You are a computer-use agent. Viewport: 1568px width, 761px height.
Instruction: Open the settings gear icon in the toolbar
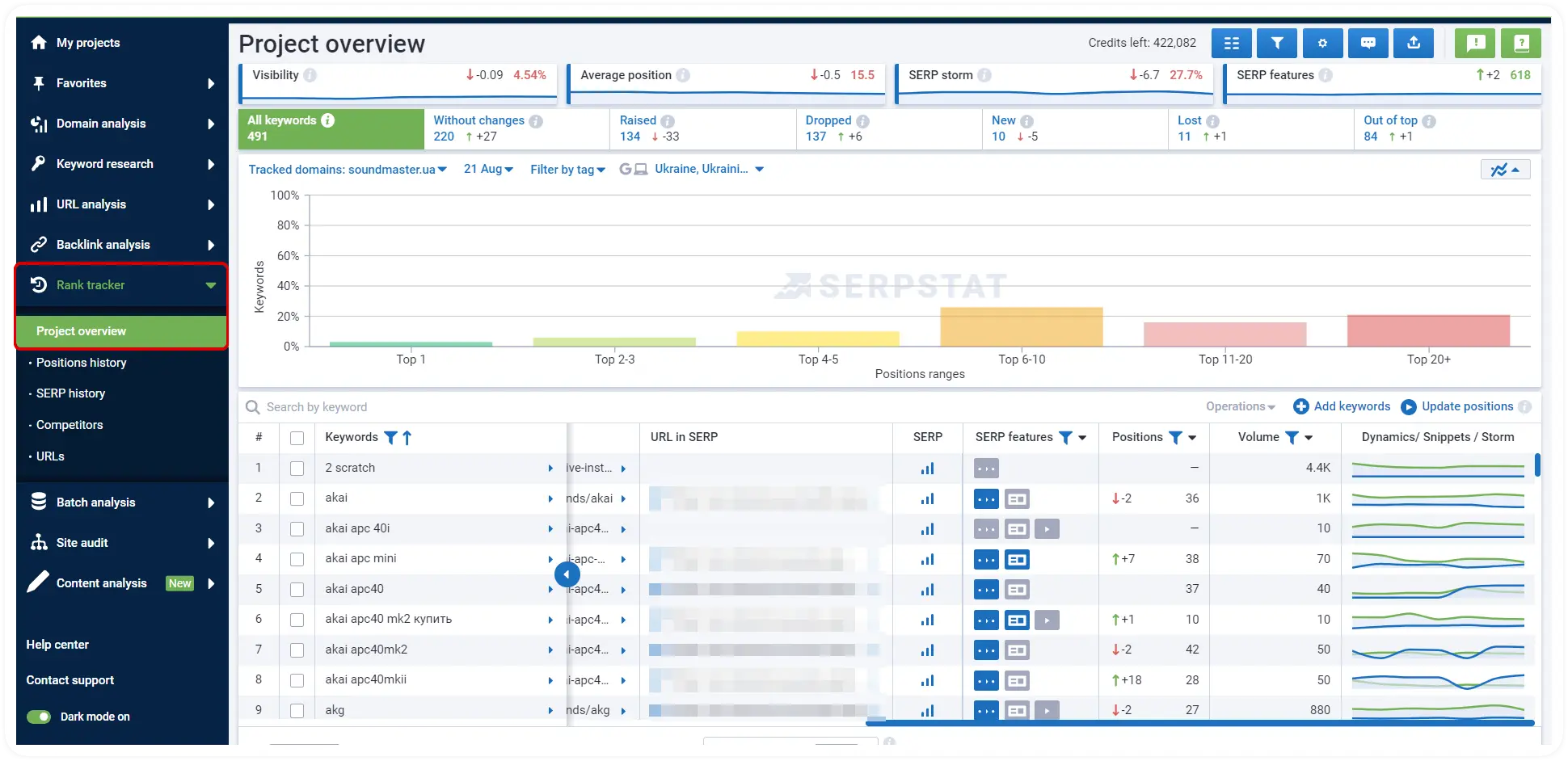(1322, 43)
